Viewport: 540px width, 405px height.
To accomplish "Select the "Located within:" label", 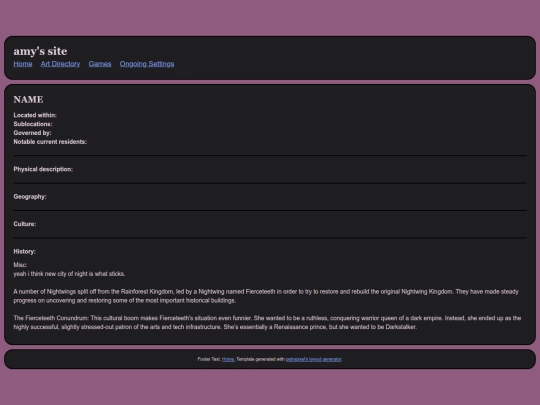I will tap(35, 115).
